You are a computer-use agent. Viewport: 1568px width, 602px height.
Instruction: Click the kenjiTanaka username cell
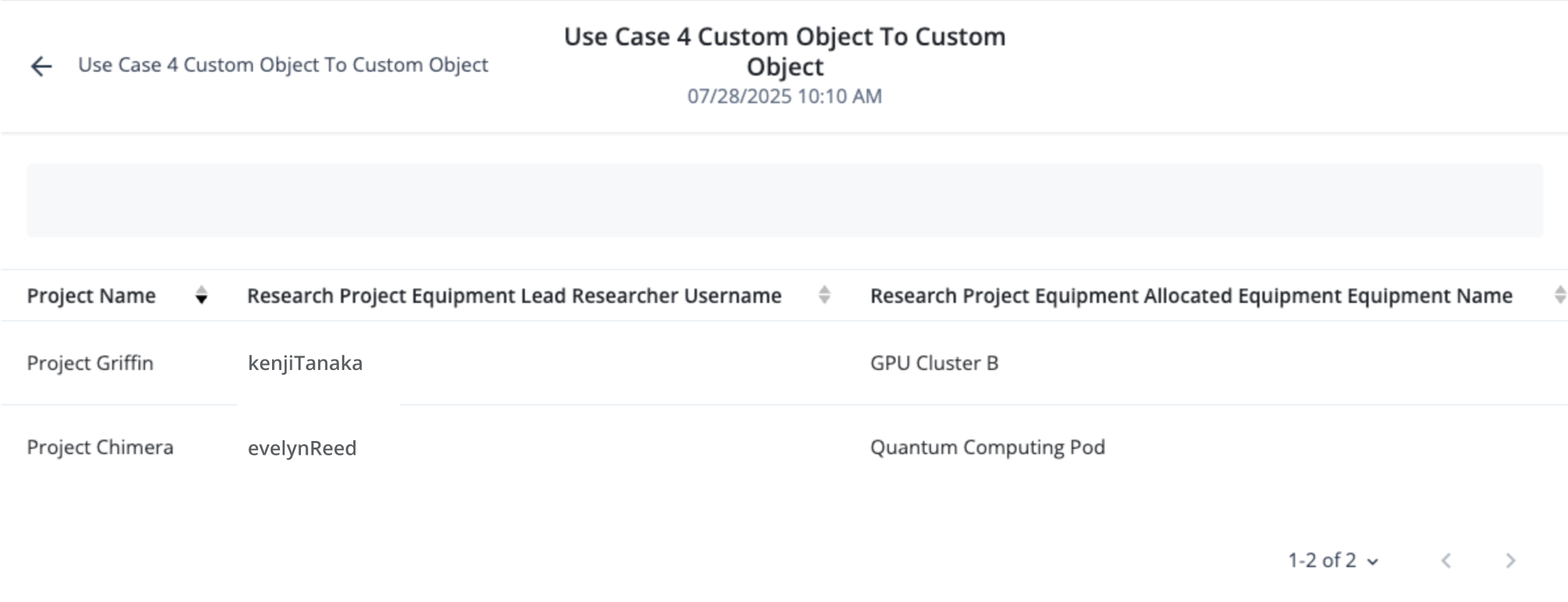point(306,363)
